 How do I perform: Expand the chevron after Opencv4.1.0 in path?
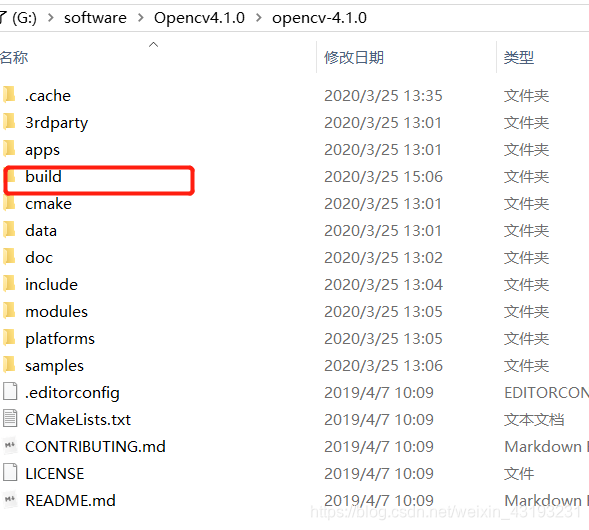pos(258,18)
